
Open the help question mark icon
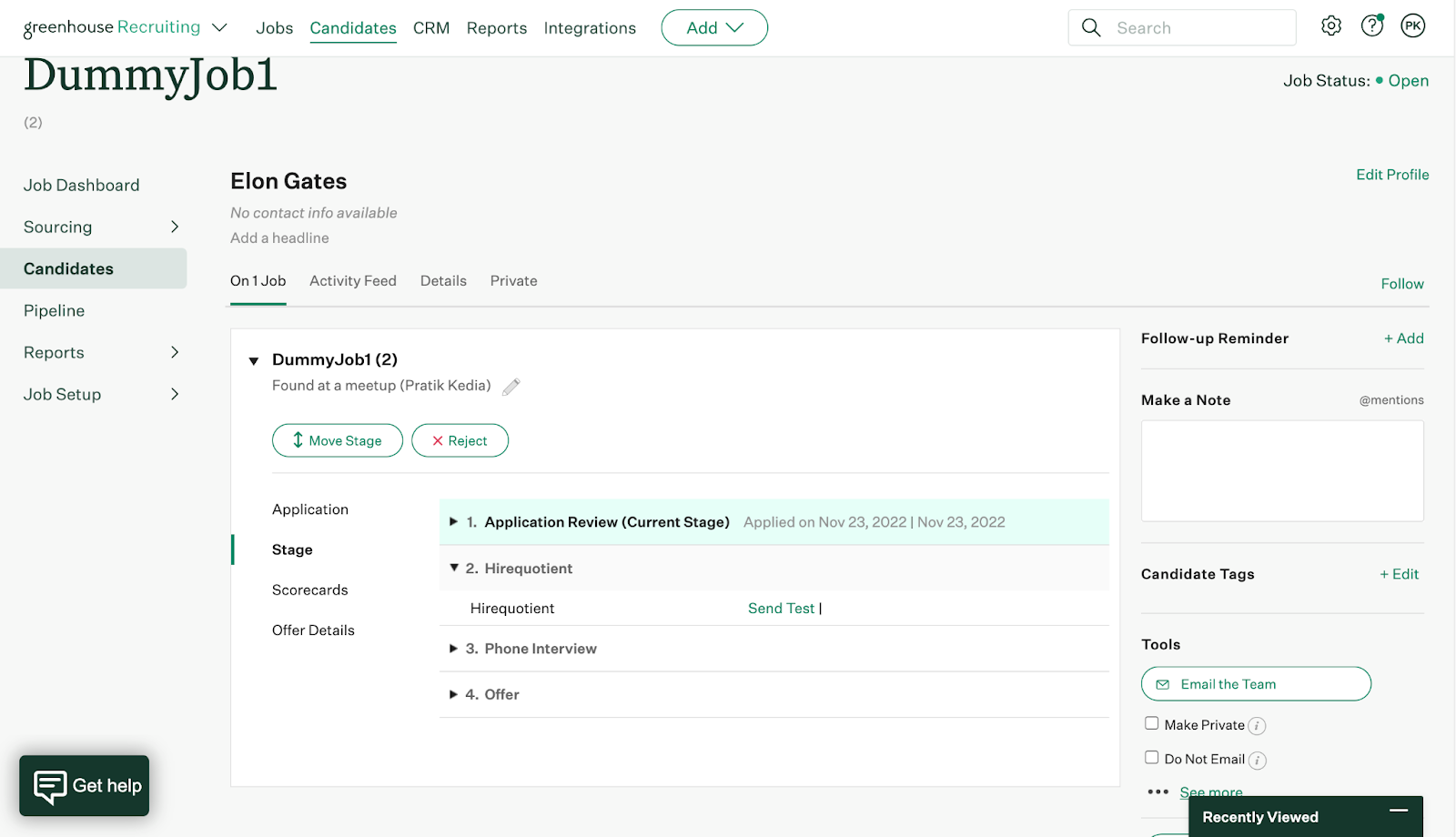(1372, 26)
